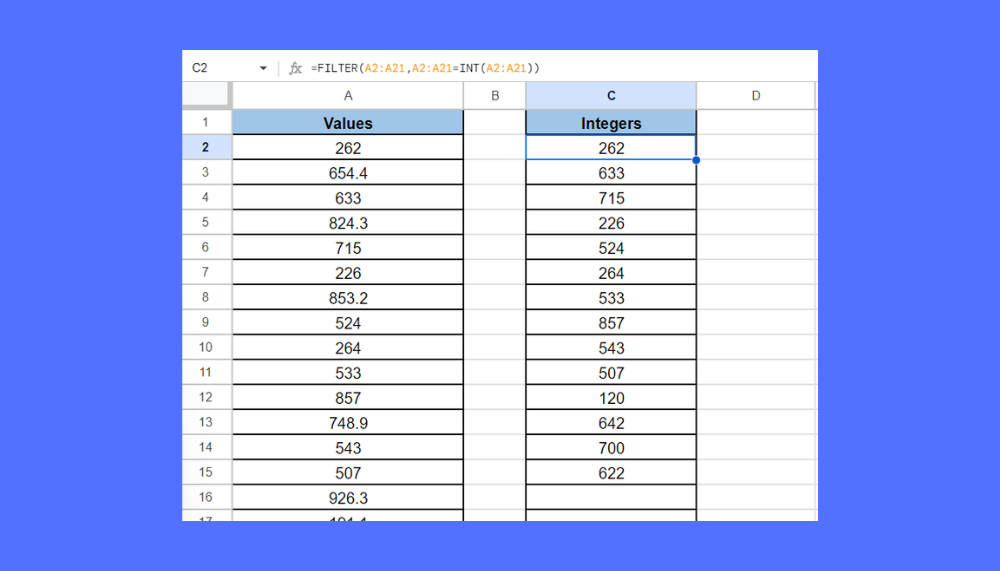Image resolution: width=1000 pixels, height=571 pixels.
Task: Select the row 16 header
Action: coord(206,498)
